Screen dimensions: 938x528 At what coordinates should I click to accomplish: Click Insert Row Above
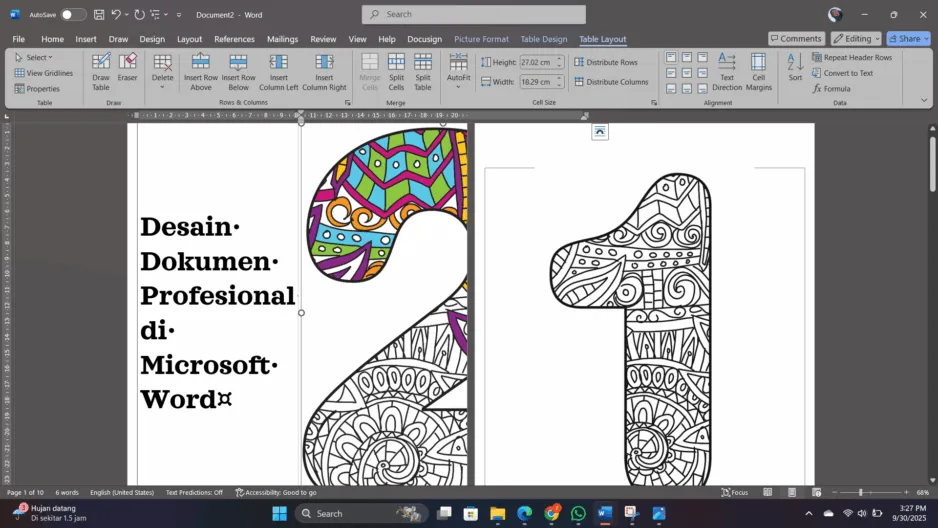pos(201,71)
